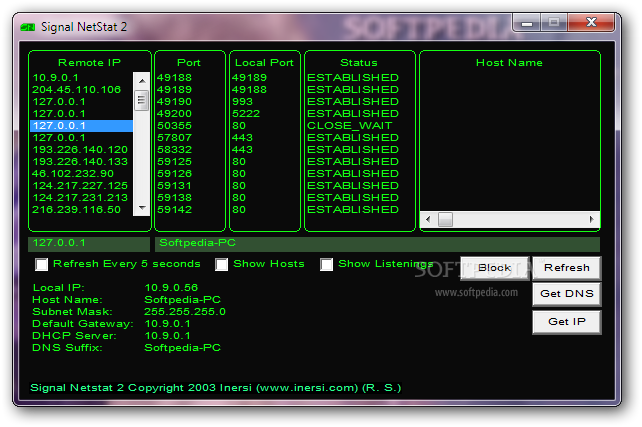
Task: Select remote IP 193.226.140.133
Action: pyautogui.click(x=80, y=162)
